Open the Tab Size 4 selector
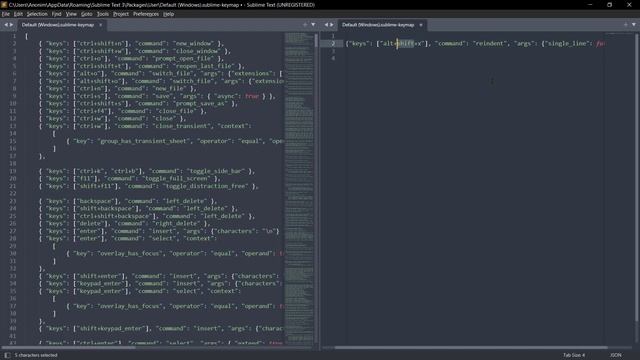This screenshot has height=360, width=640. pos(574,355)
